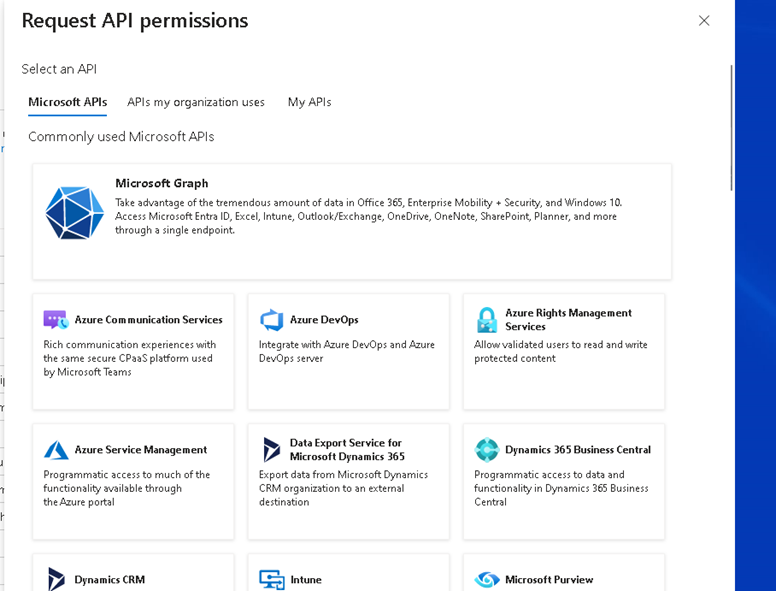Pick the Azure DevOps card title
The width and height of the screenshot is (776, 591).
pos(324,320)
